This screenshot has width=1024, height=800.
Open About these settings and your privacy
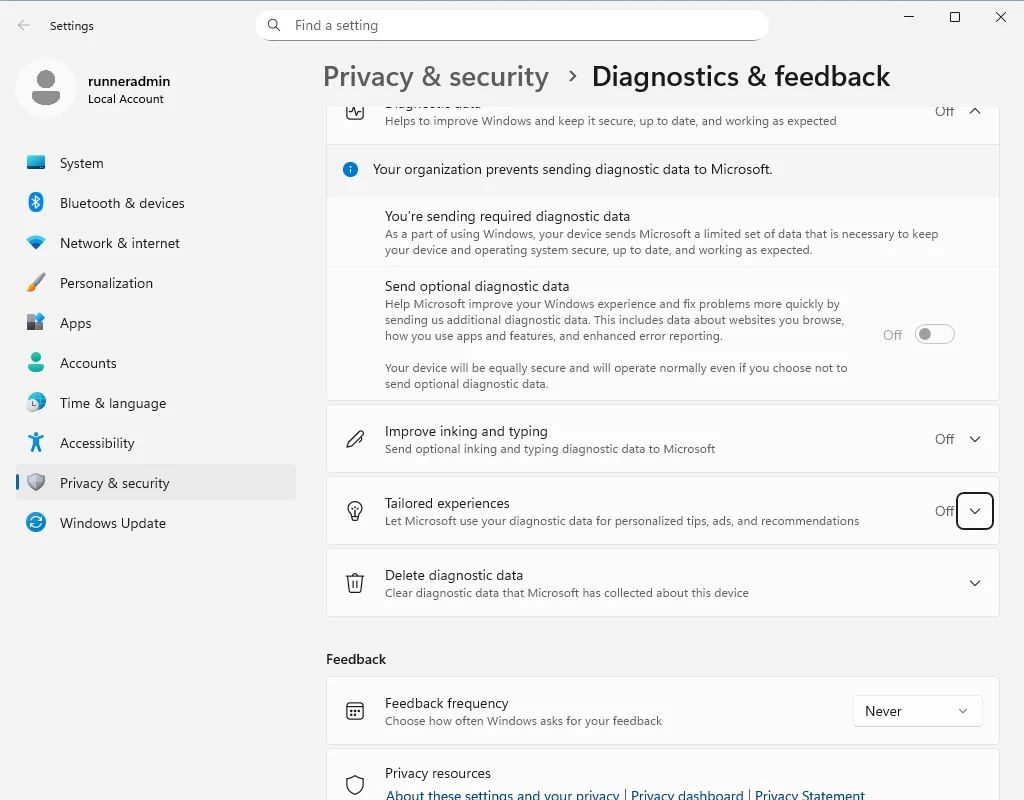[502, 794]
